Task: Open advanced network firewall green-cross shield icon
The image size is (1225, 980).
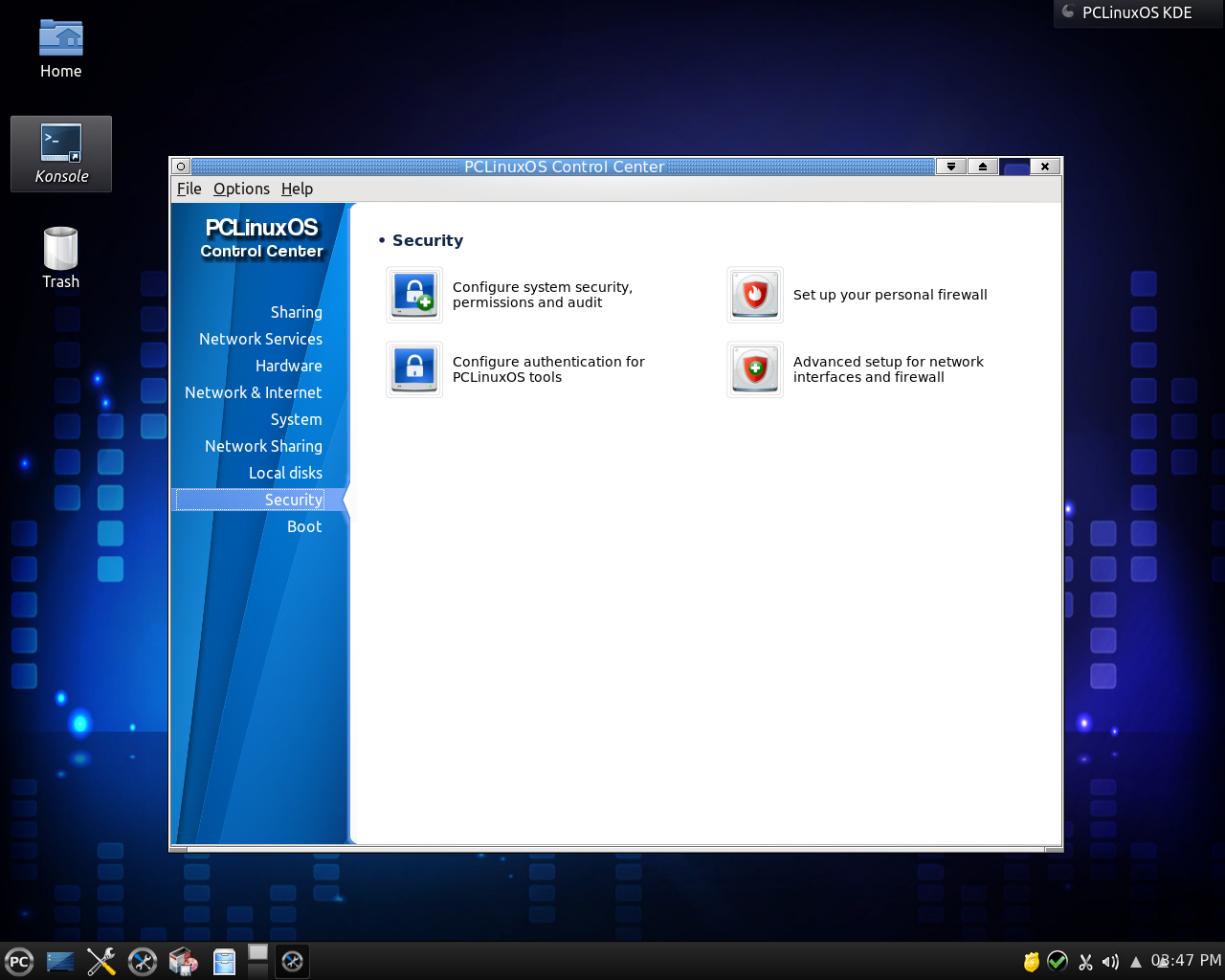Action: click(755, 369)
